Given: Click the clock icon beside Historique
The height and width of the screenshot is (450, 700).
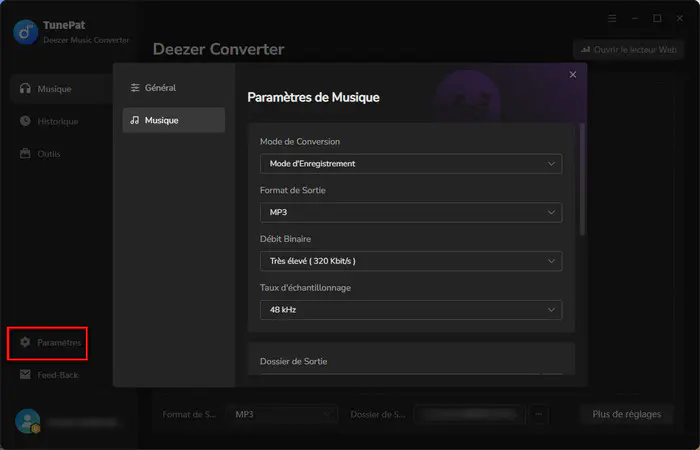Looking at the screenshot, I should click(25, 121).
